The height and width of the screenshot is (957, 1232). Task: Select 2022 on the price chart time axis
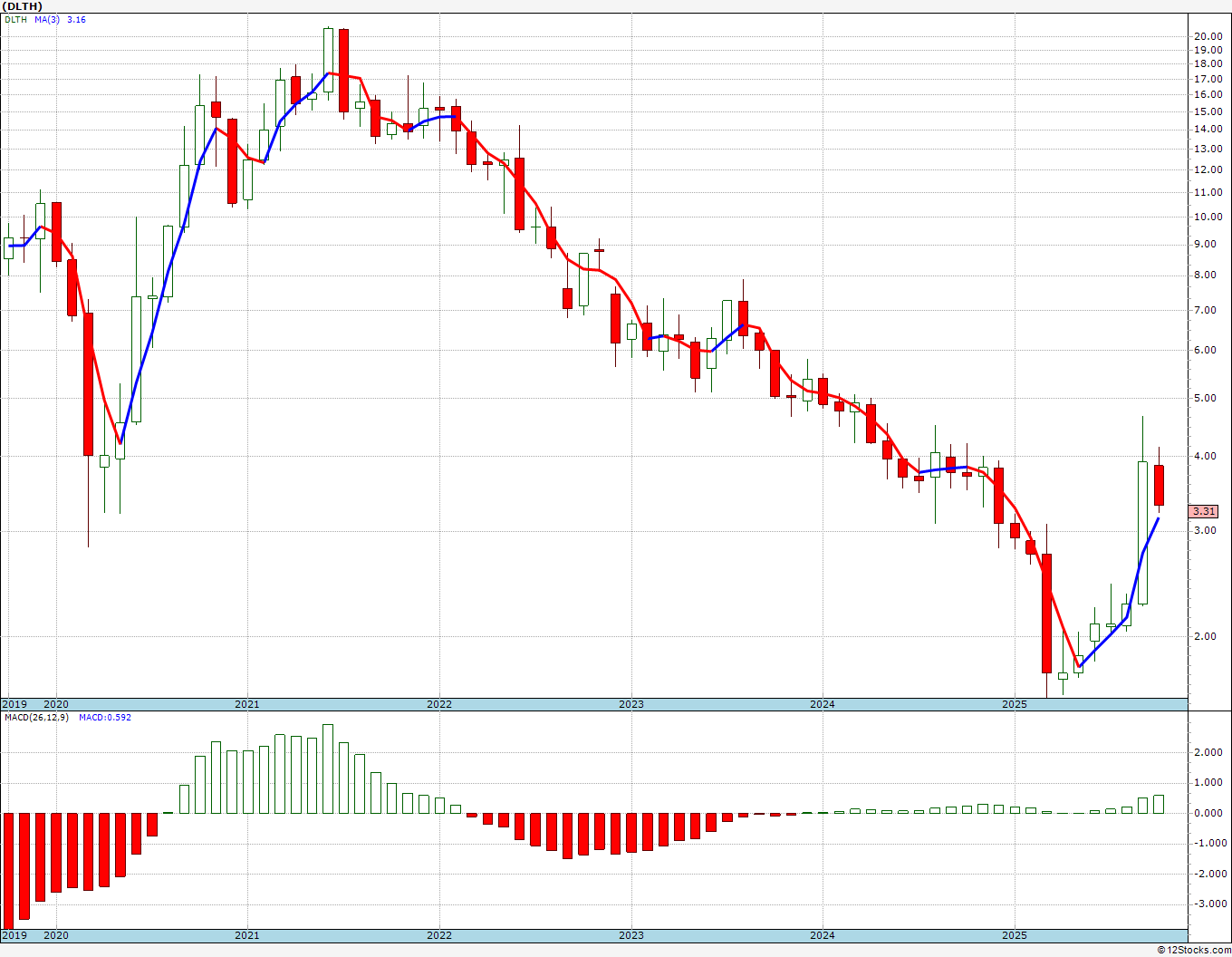[x=439, y=704]
